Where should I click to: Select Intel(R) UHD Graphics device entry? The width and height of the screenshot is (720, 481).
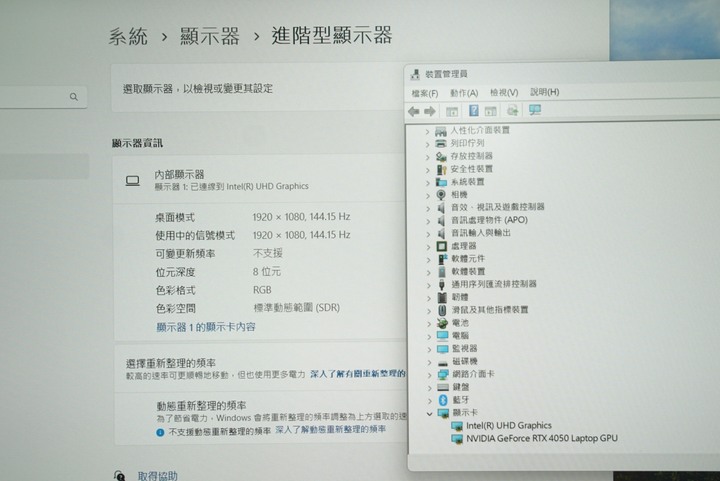pos(509,425)
